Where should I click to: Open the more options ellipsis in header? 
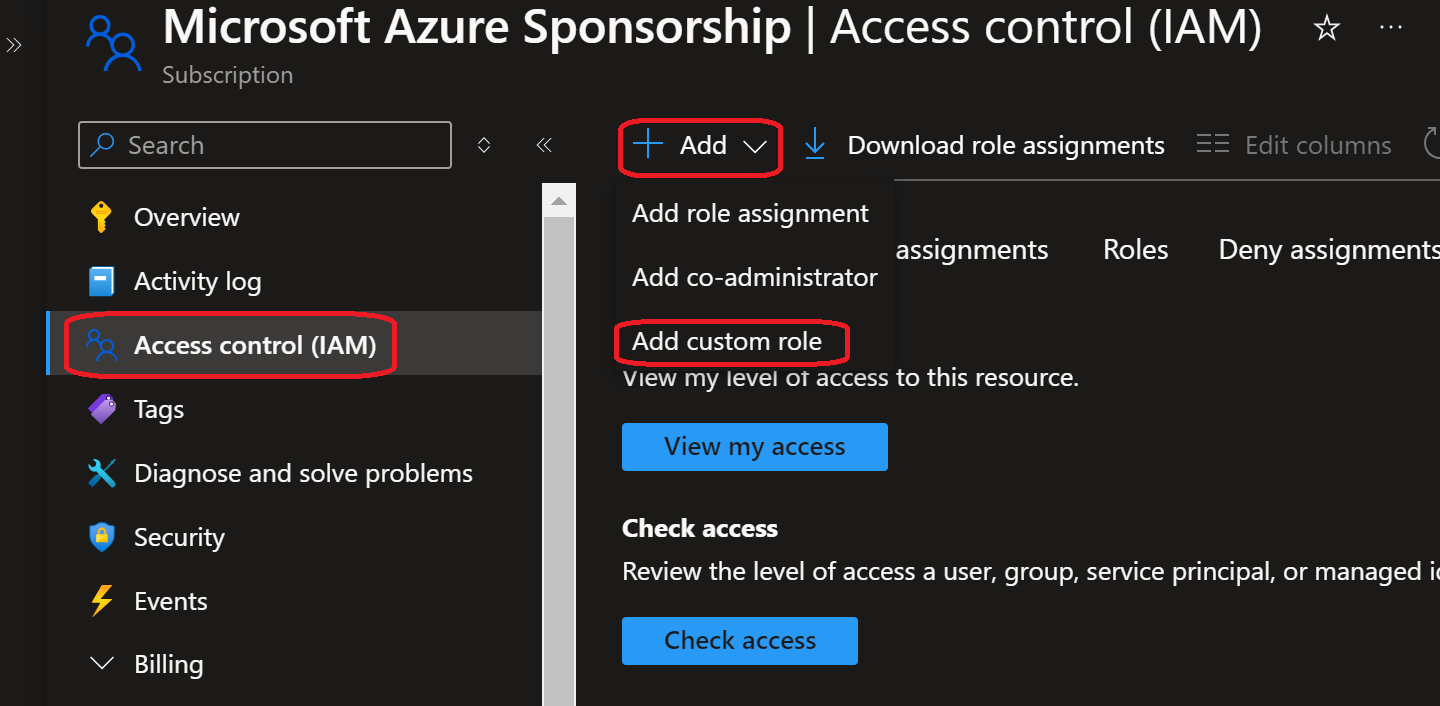[x=1390, y=28]
